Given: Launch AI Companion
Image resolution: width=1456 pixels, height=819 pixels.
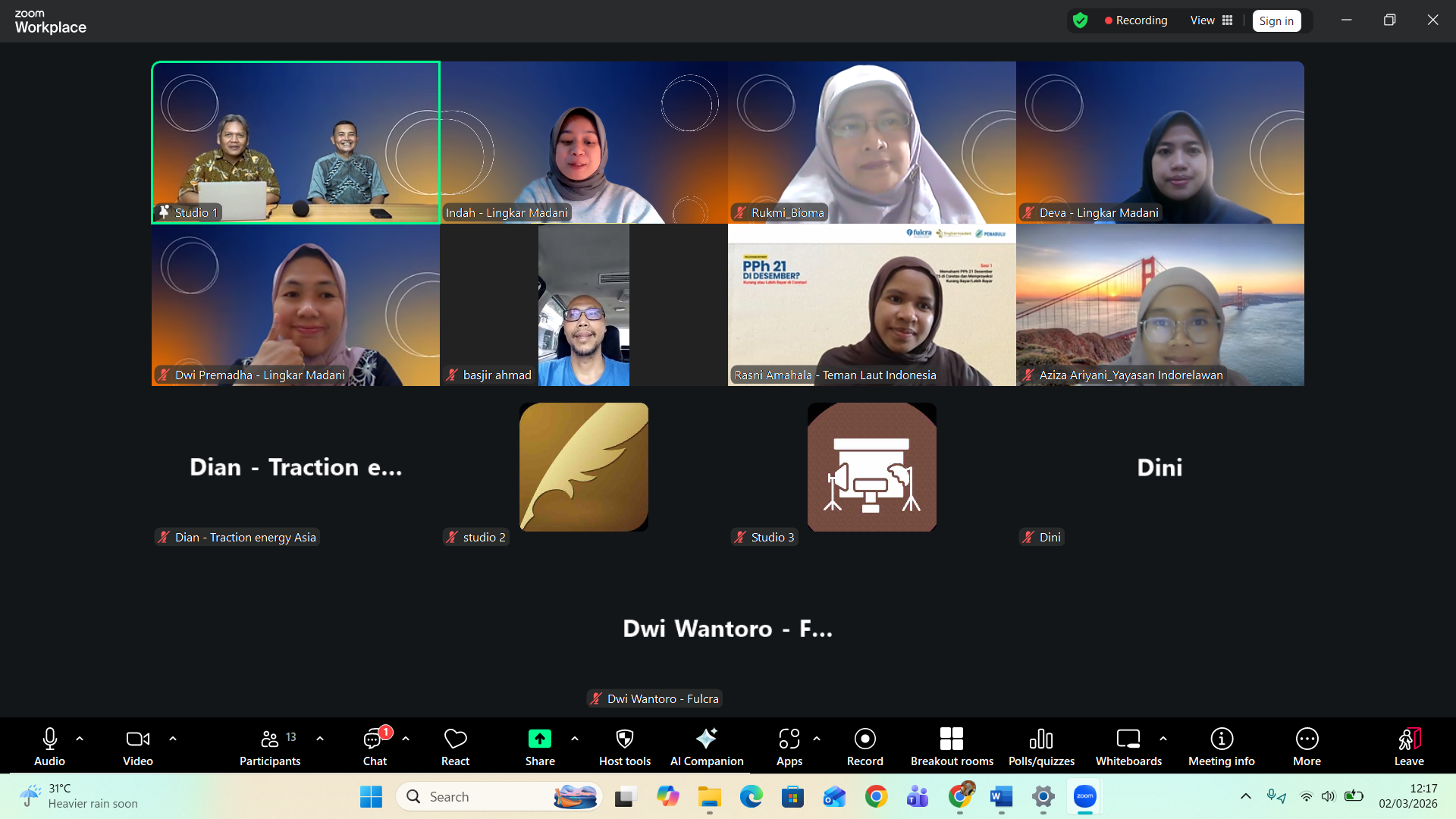Looking at the screenshot, I should [707, 745].
